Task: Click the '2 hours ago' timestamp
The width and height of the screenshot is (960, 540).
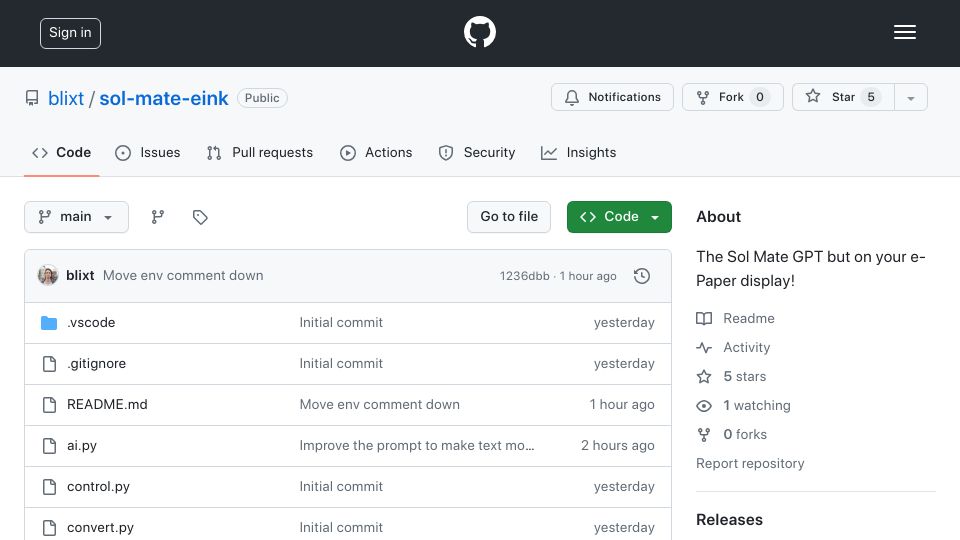Action: [x=618, y=446]
